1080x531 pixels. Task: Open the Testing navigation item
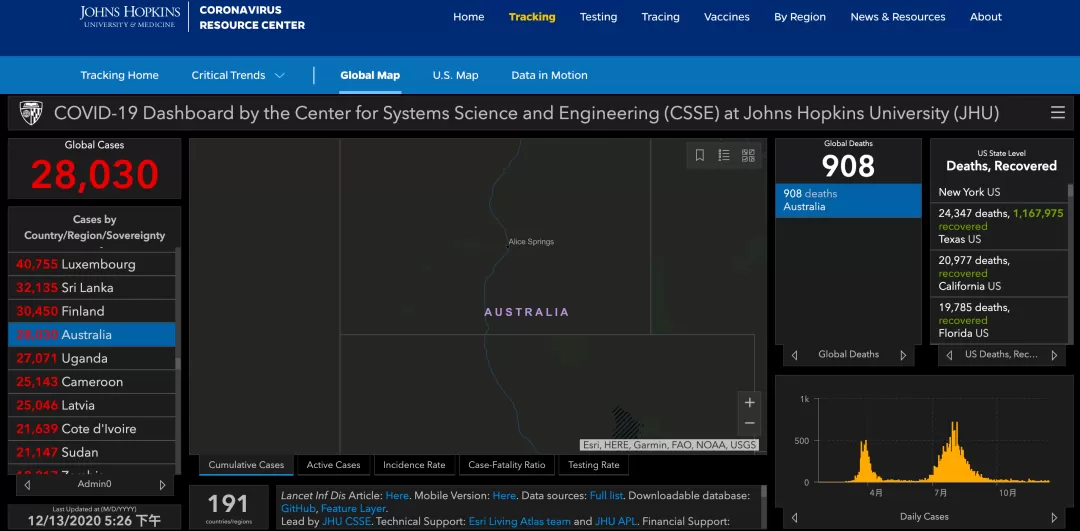coord(599,17)
